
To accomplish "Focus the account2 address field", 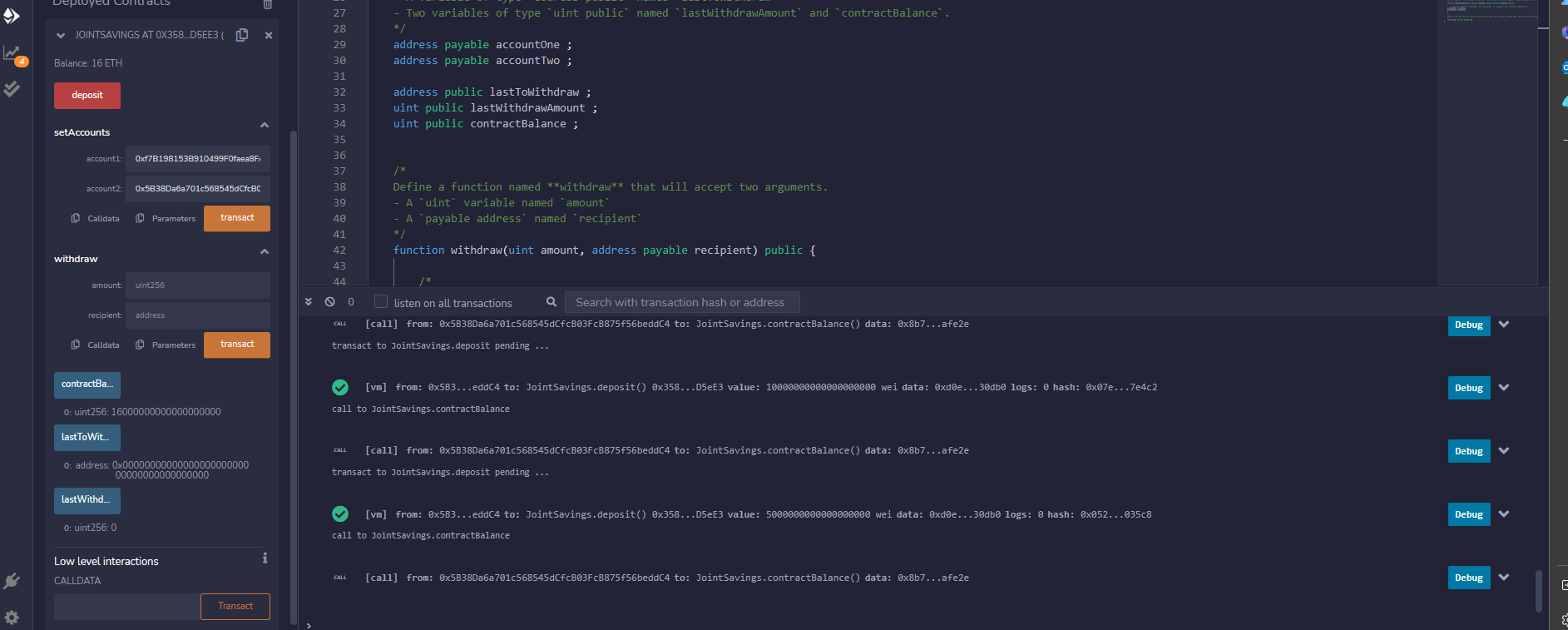I will click(x=198, y=189).
